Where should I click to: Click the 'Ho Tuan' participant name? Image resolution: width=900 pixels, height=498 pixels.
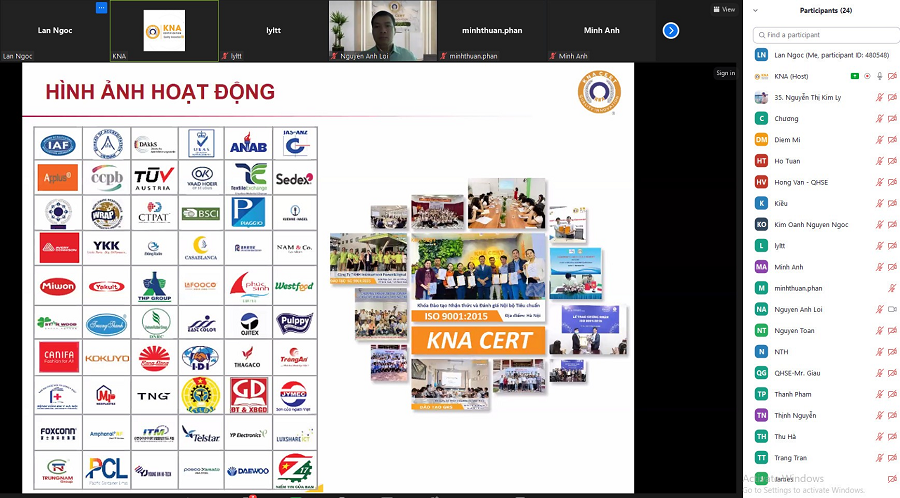[x=787, y=161]
